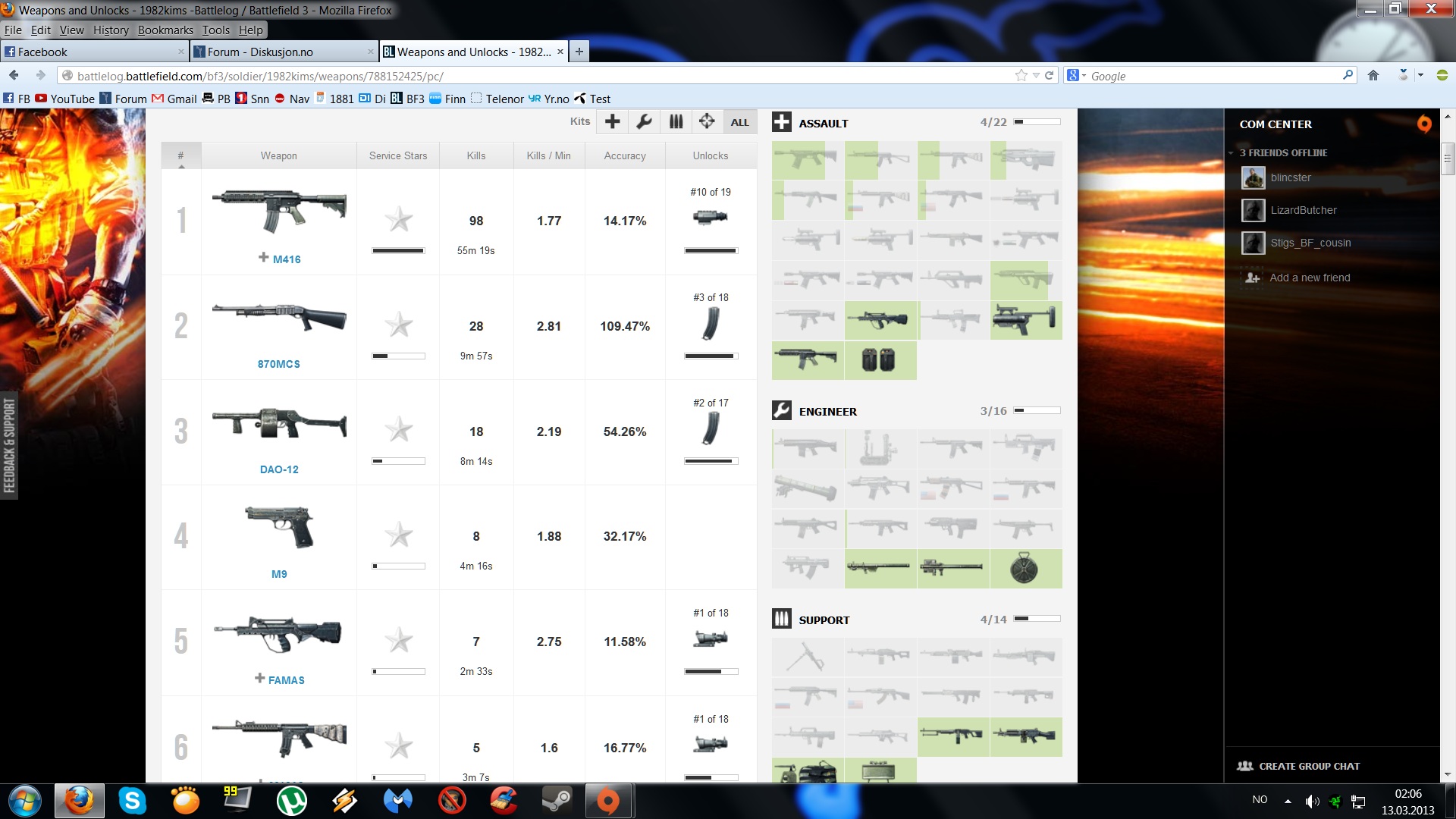Select the M320 launcher icon in Assault grid
1456x819 pixels.
tap(1026, 320)
